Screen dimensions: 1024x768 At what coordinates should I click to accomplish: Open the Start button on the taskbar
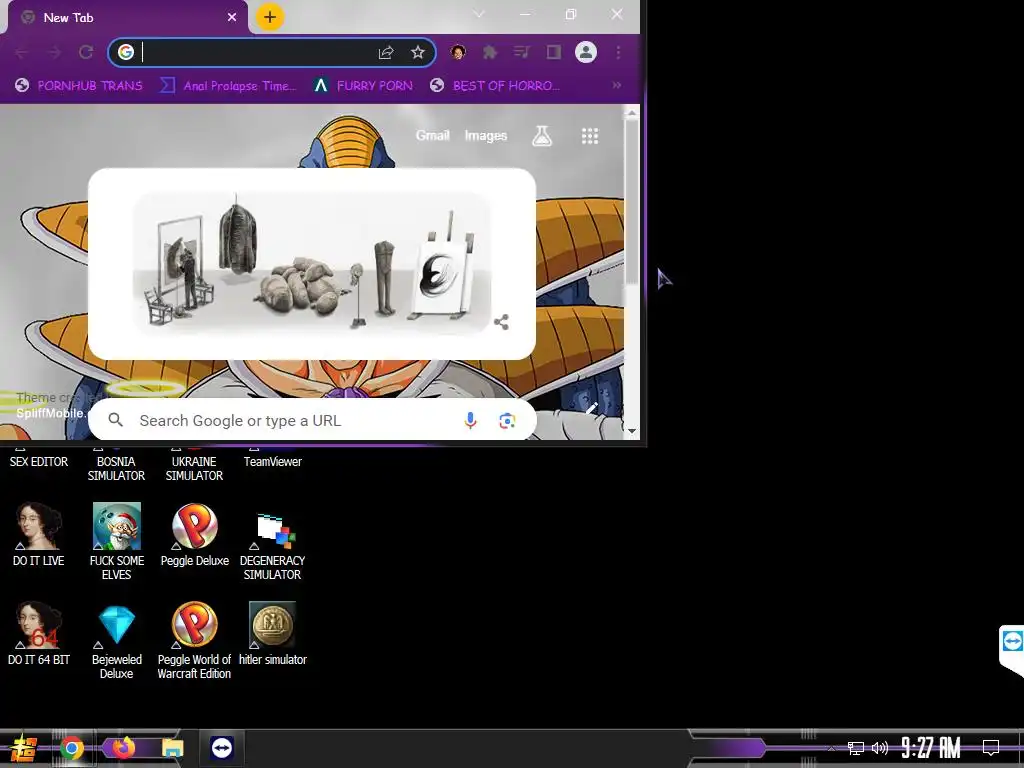pos(24,748)
